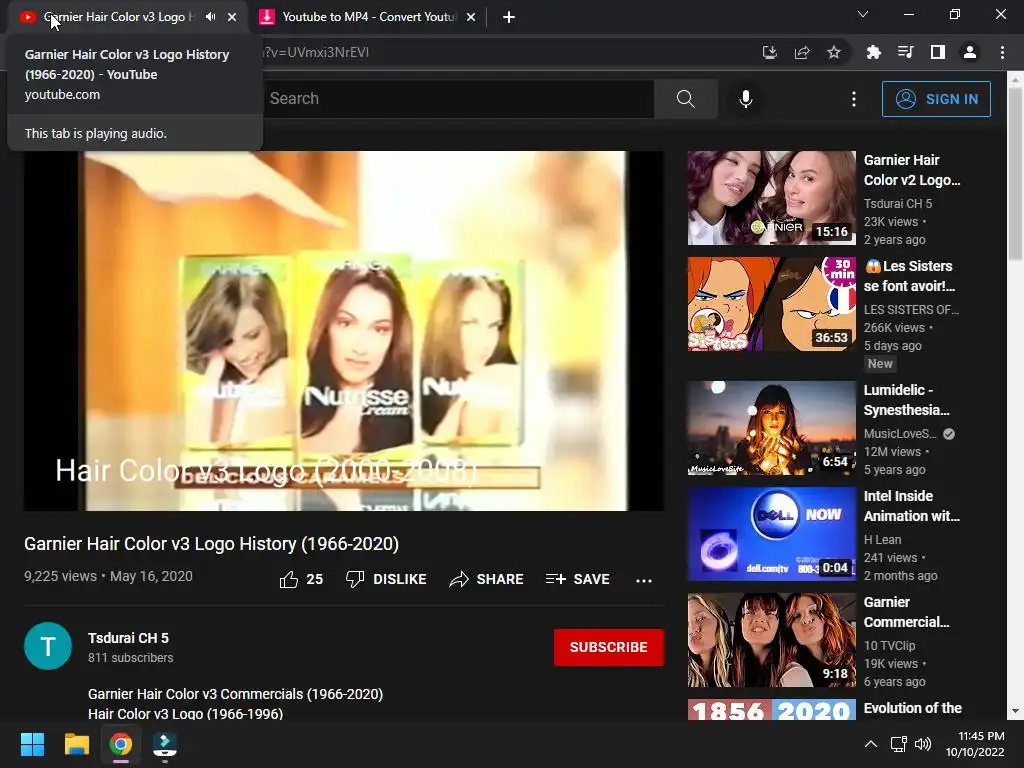Screen dimensions: 1024x768
Task: Open the Chrome profile icon
Action: [x=970, y=52]
